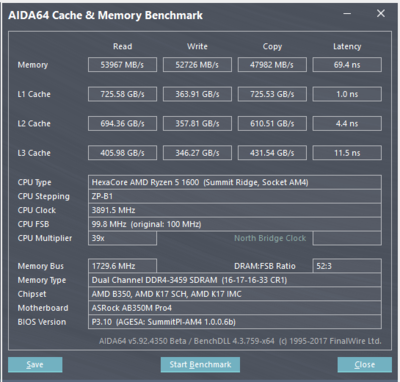Select the Memory Write result field

[197, 65]
